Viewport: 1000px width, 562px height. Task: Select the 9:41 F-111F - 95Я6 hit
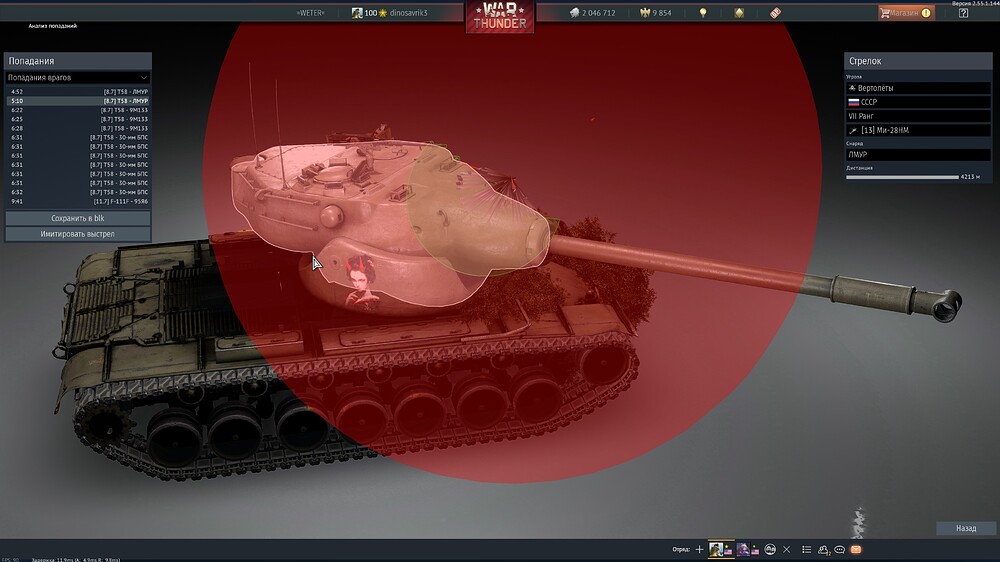tap(78, 202)
